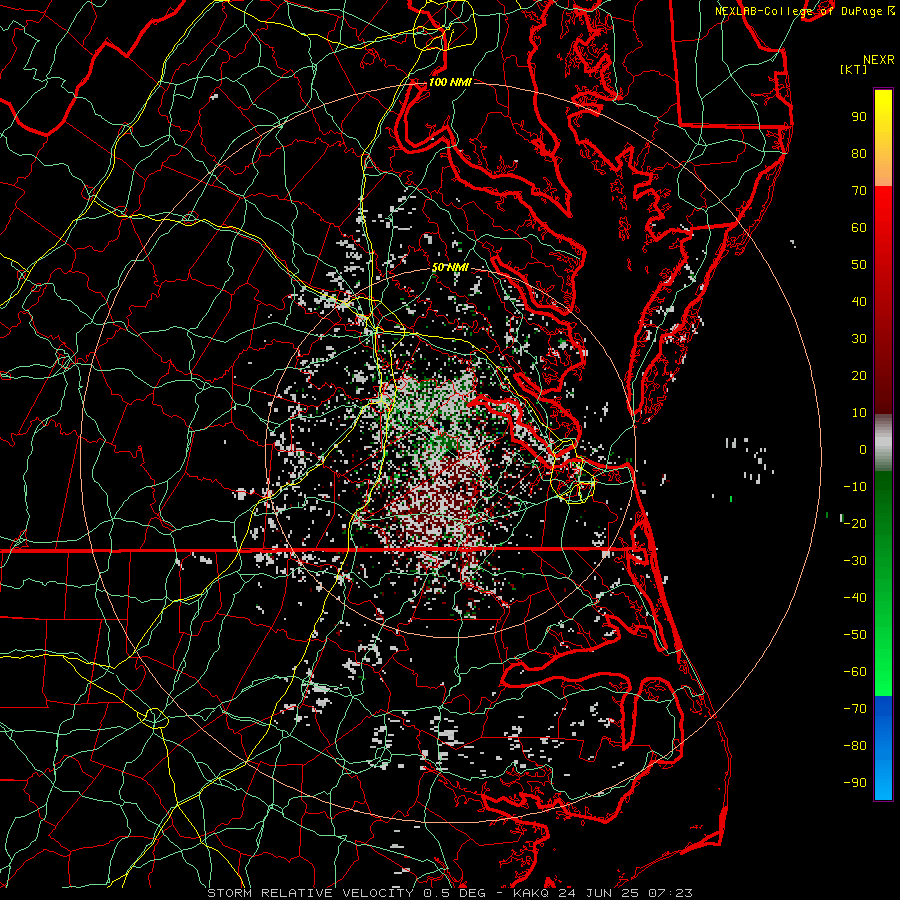This screenshot has height=900, width=900.
Task: Click the -10 value on velocity scale
Action: coord(855,487)
